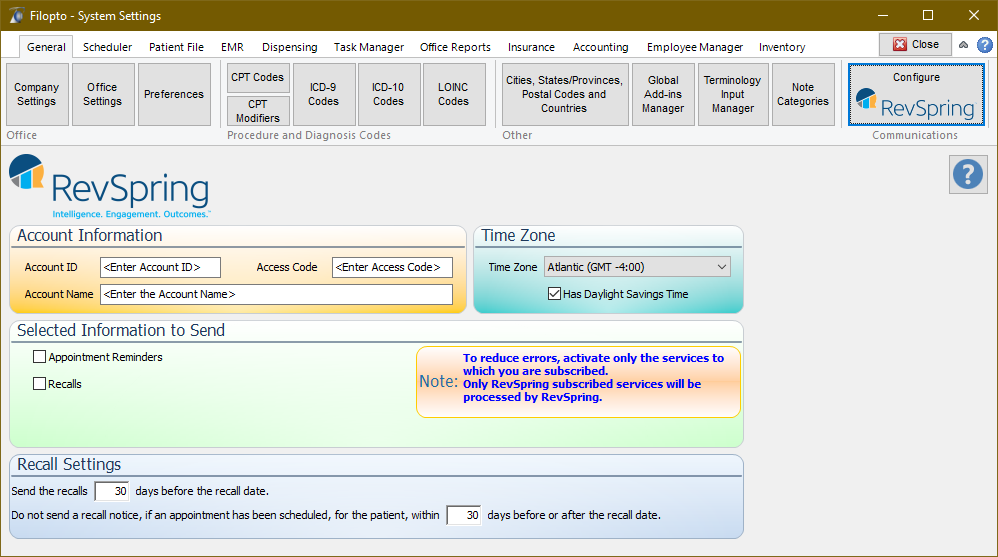The height and width of the screenshot is (557, 998).
Task: Maximize the System Settings window
Action: (928, 15)
